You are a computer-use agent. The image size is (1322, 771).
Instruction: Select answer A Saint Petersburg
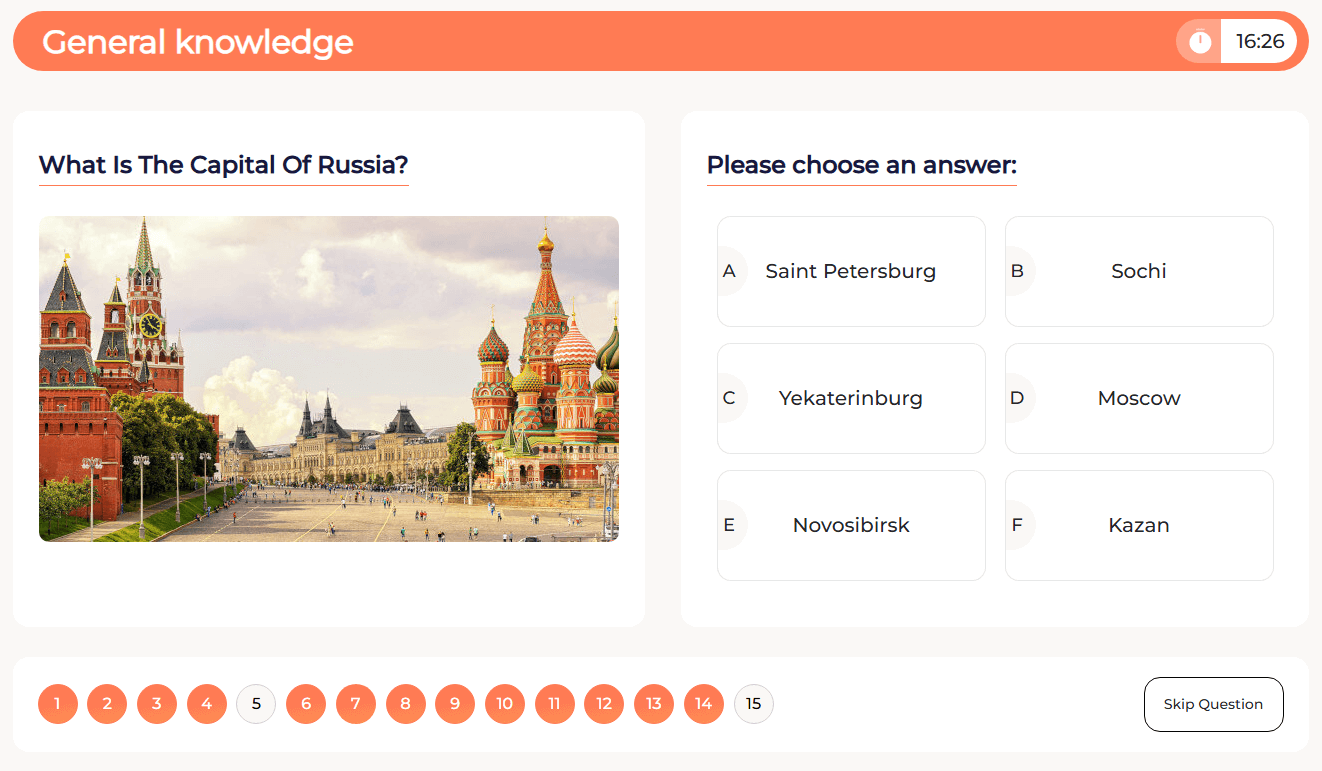click(851, 271)
